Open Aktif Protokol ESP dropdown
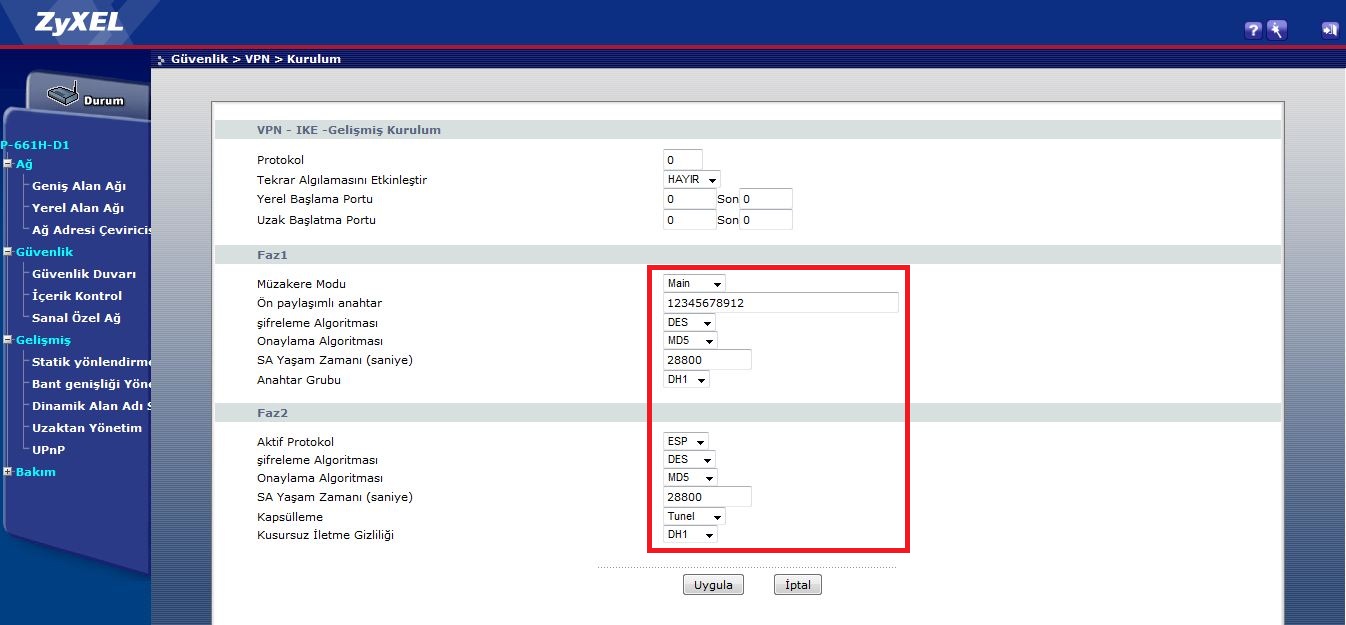1346x625 pixels. (x=686, y=441)
